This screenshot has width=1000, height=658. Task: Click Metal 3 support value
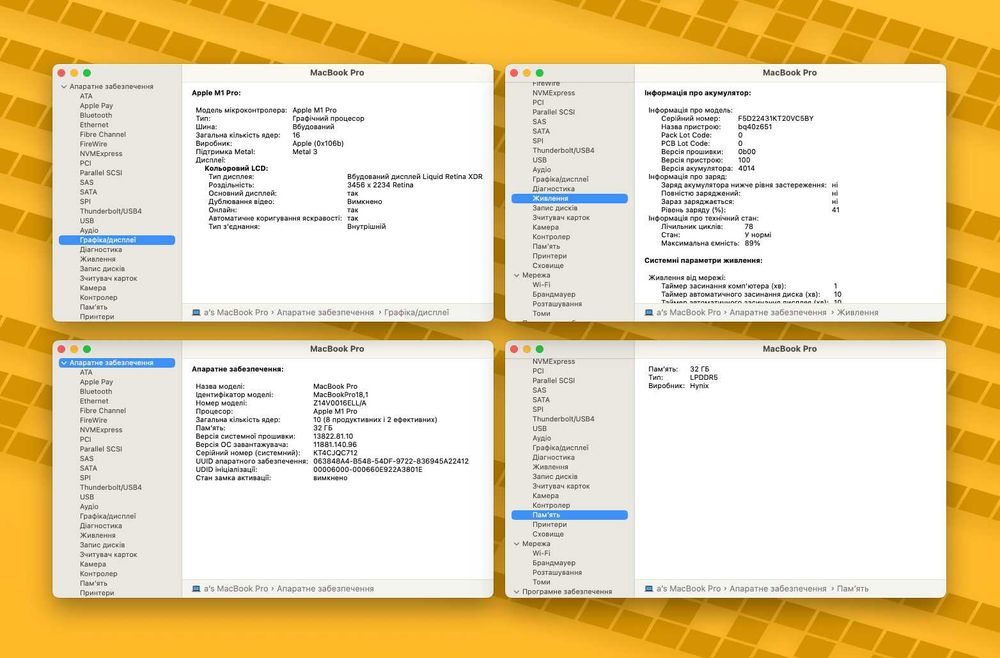(305, 152)
